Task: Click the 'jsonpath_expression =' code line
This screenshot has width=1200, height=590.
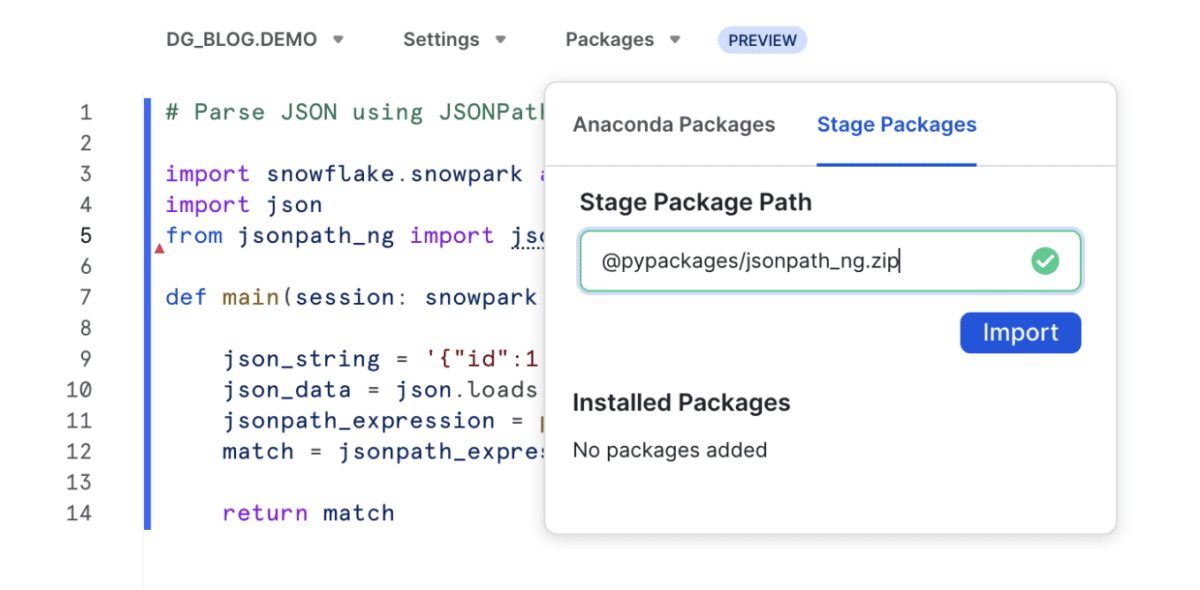Action: tap(384, 421)
